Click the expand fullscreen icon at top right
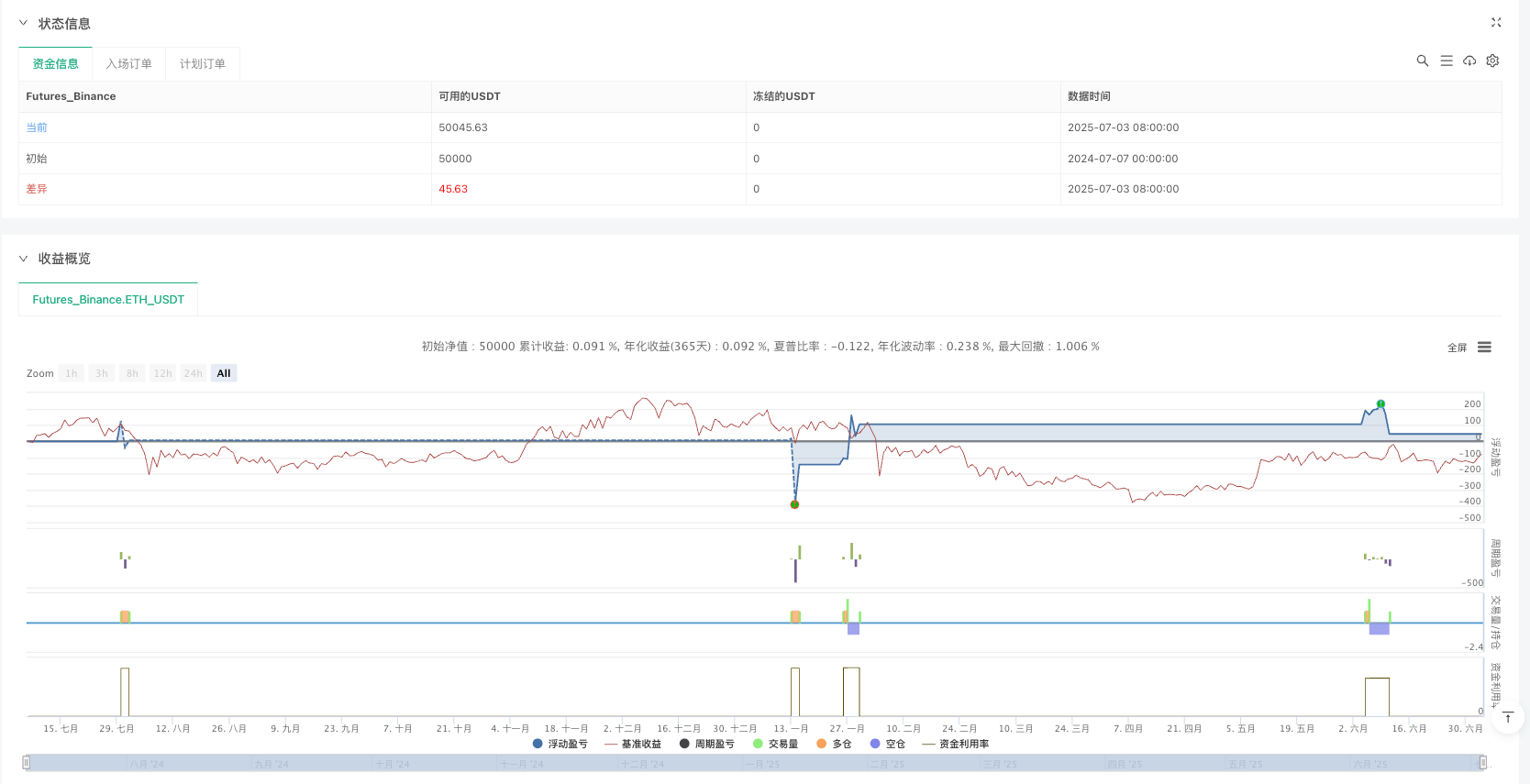The image size is (1530, 784). tap(1496, 23)
